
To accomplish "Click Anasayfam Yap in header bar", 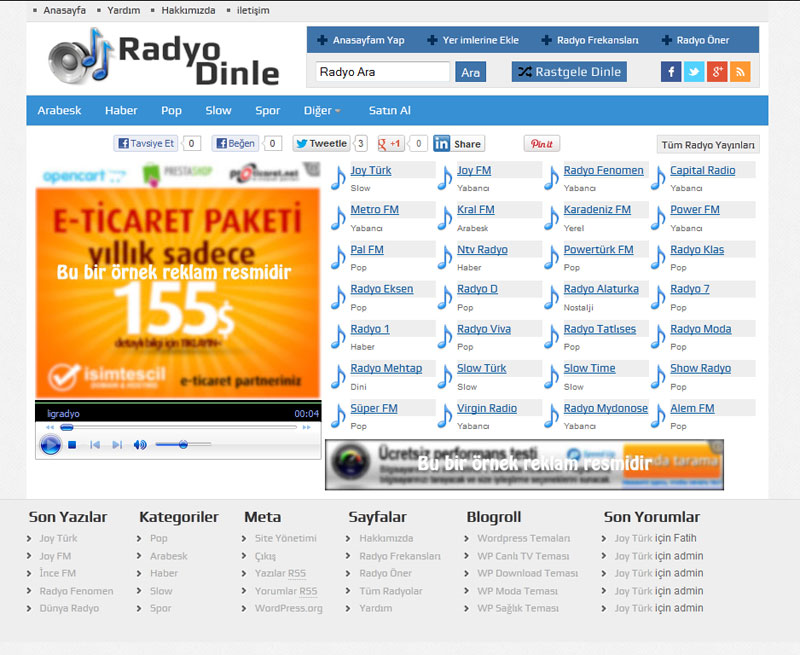I will pyautogui.click(x=361, y=40).
